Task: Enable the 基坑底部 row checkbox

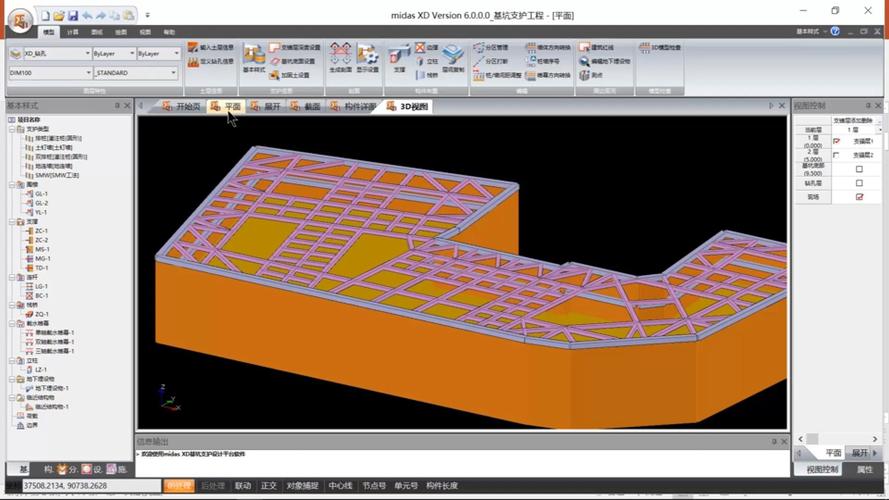Action: [x=859, y=169]
